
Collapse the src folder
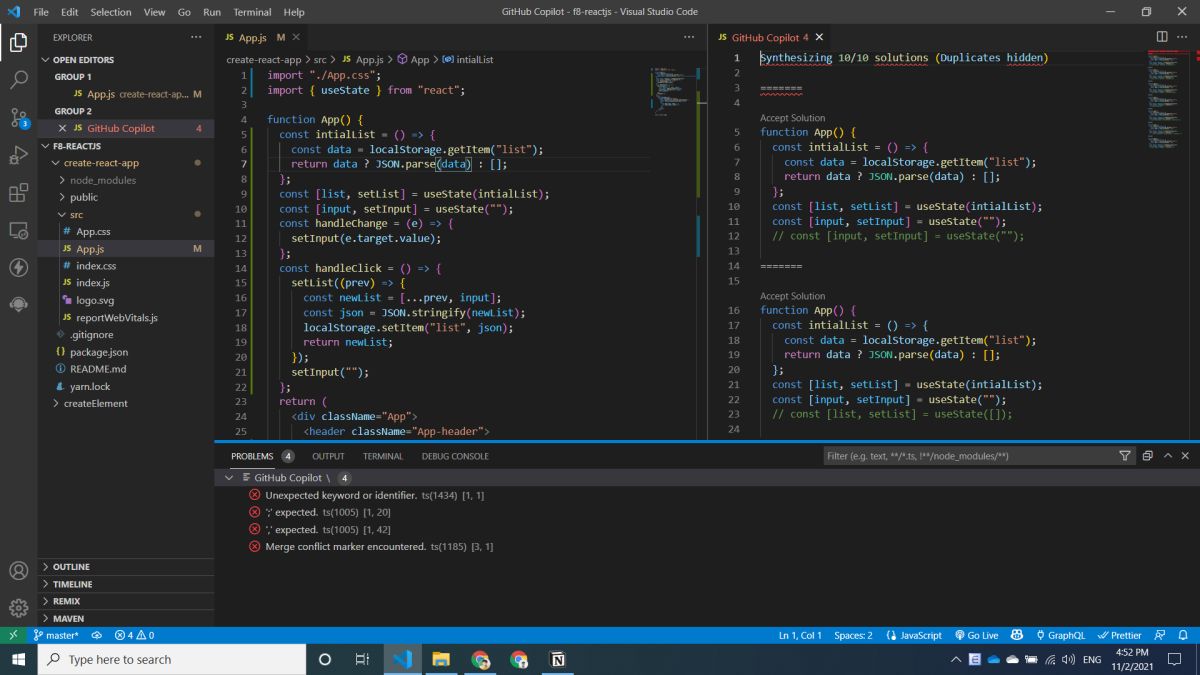click(76, 215)
